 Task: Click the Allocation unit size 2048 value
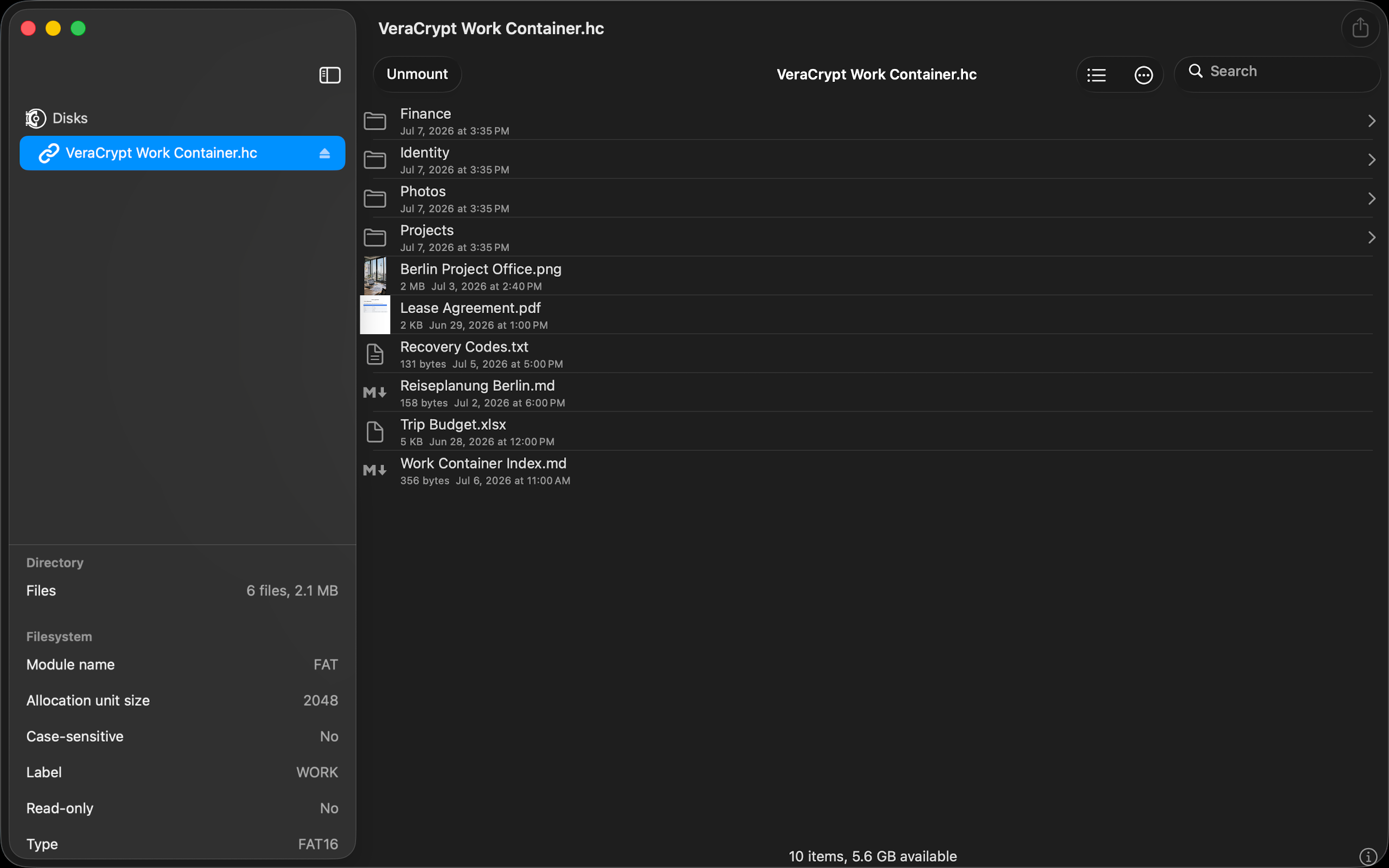coord(321,700)
